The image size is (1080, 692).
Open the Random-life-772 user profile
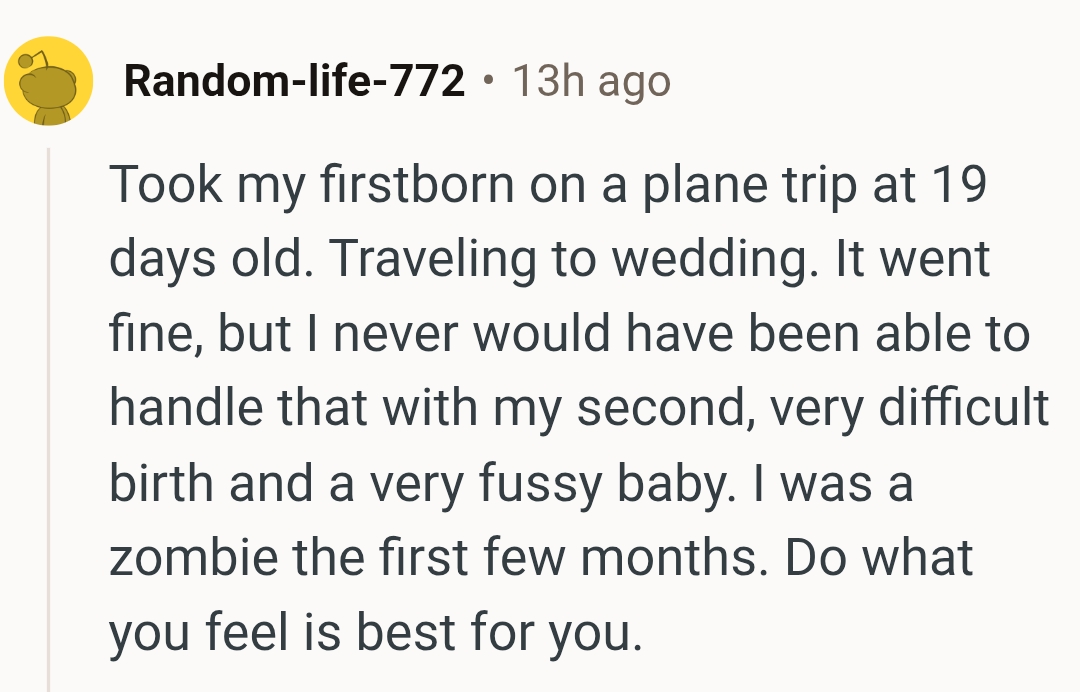click(294, 81)
